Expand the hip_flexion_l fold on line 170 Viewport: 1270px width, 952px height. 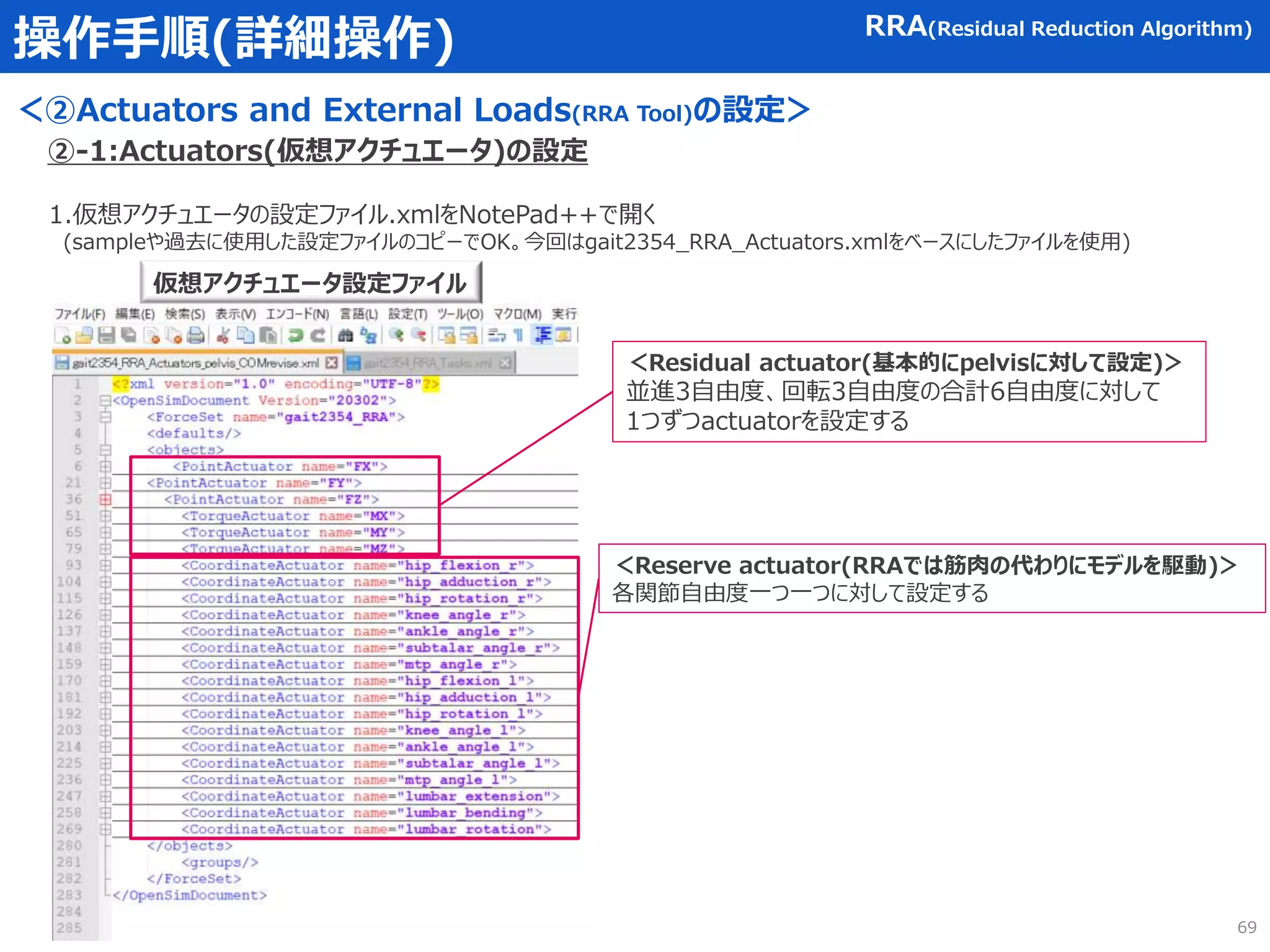(x=105, y=681)
